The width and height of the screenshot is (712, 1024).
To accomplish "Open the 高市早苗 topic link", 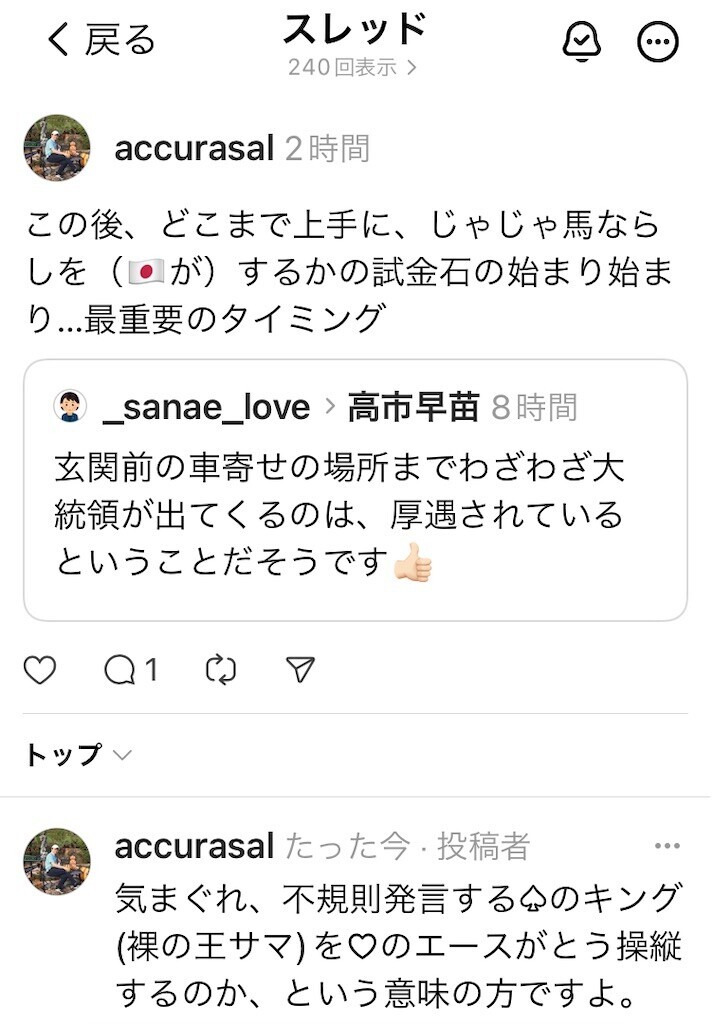I will (413, 407).
